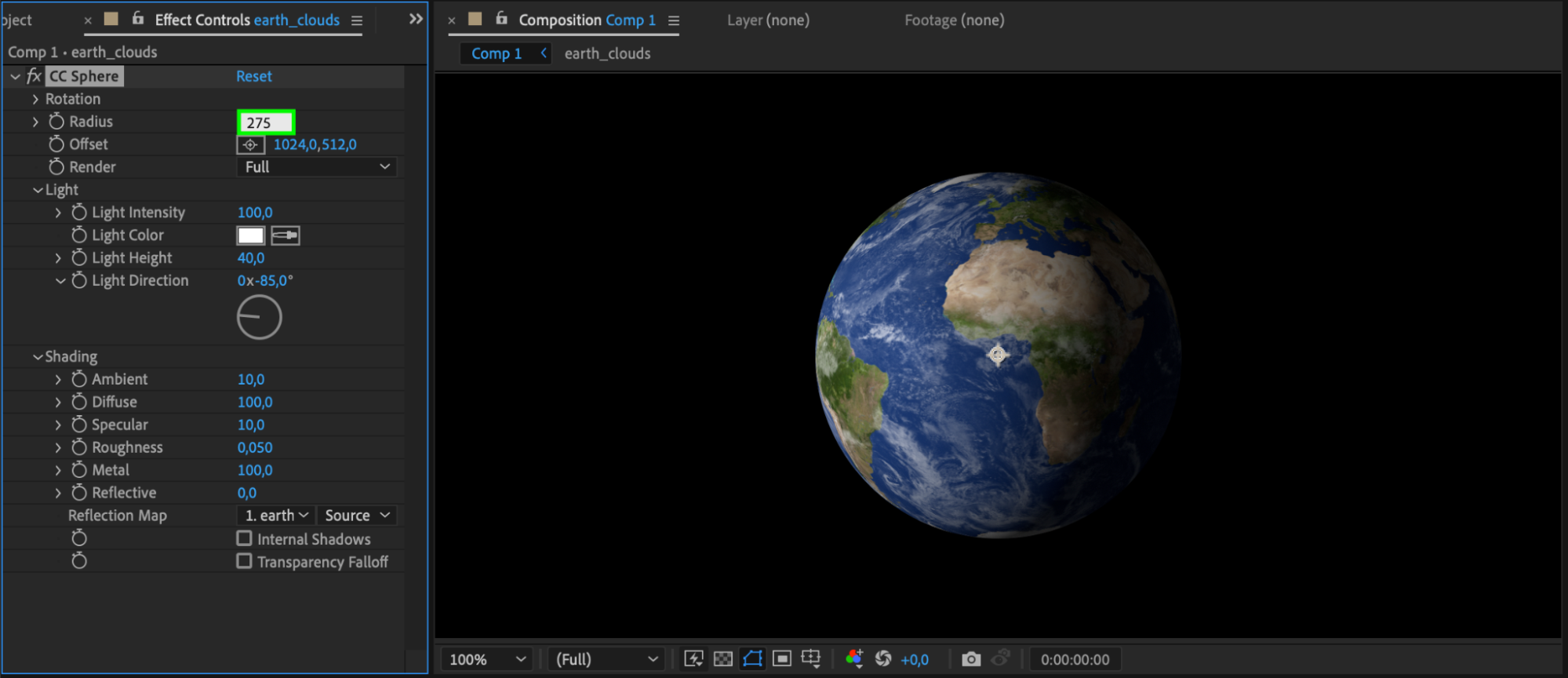The width and height of the screenshot is (1568, 678).
Task: Click the Offset point picker crosshair
Action: [x=250, y=145]
